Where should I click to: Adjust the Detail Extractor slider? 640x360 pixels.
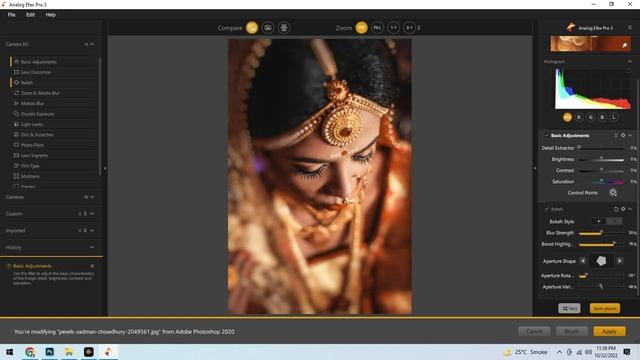click(602, 148)
